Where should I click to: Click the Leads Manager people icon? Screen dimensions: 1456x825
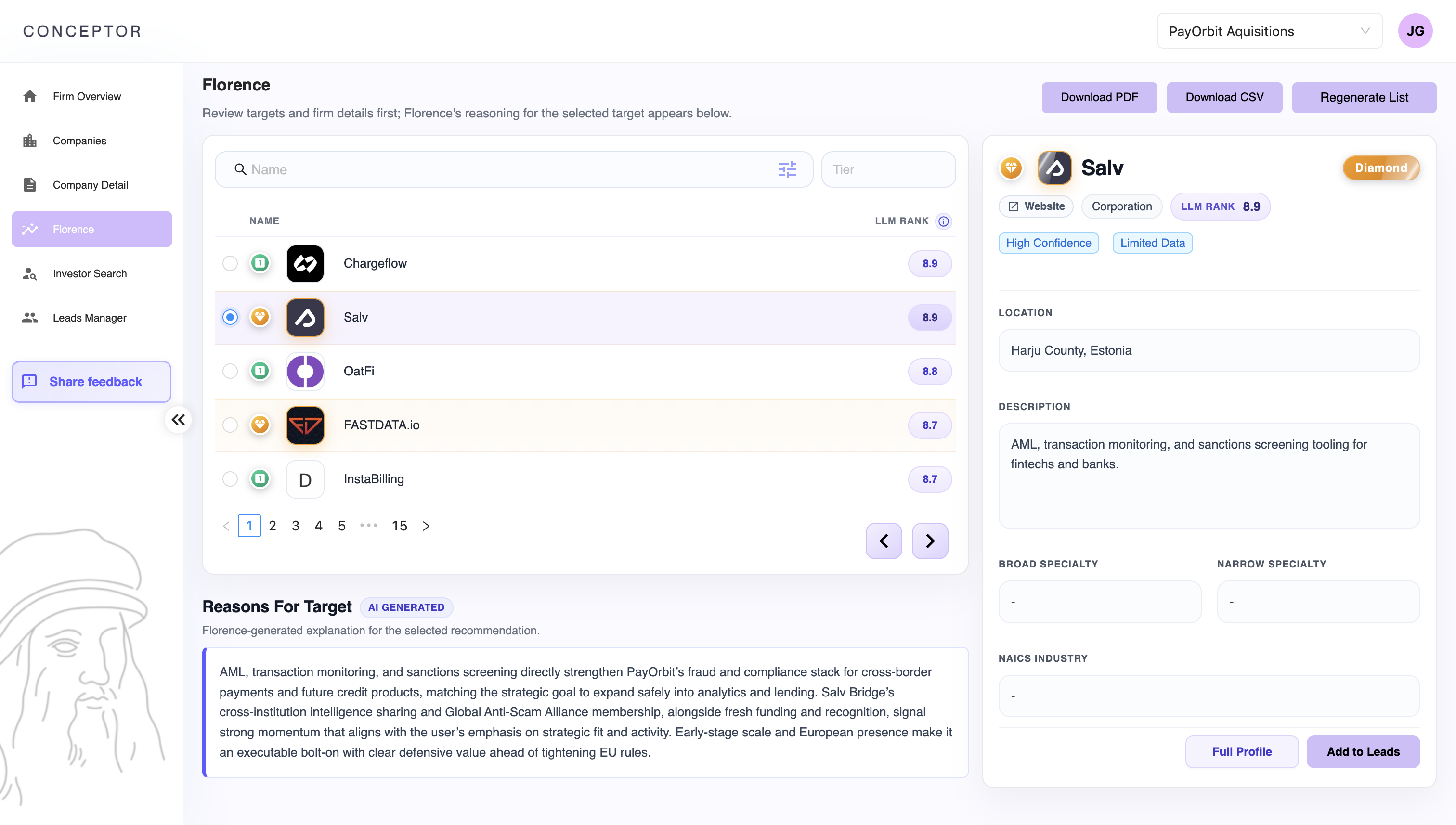tap(29, 318)
